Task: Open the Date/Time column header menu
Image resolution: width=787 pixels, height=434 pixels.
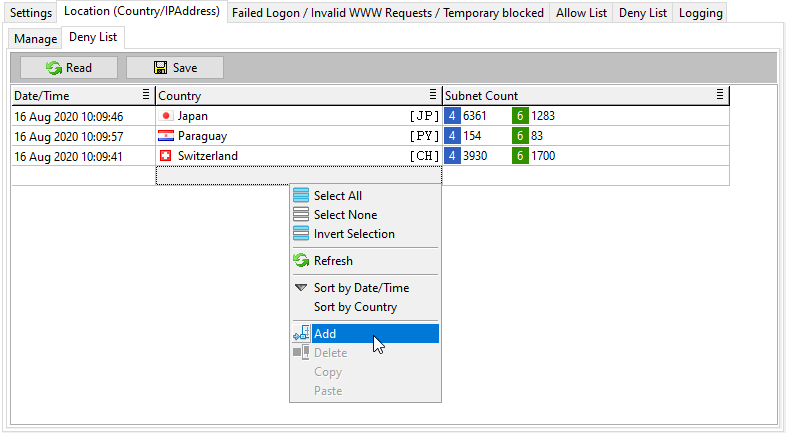Action: coord(146,94)
